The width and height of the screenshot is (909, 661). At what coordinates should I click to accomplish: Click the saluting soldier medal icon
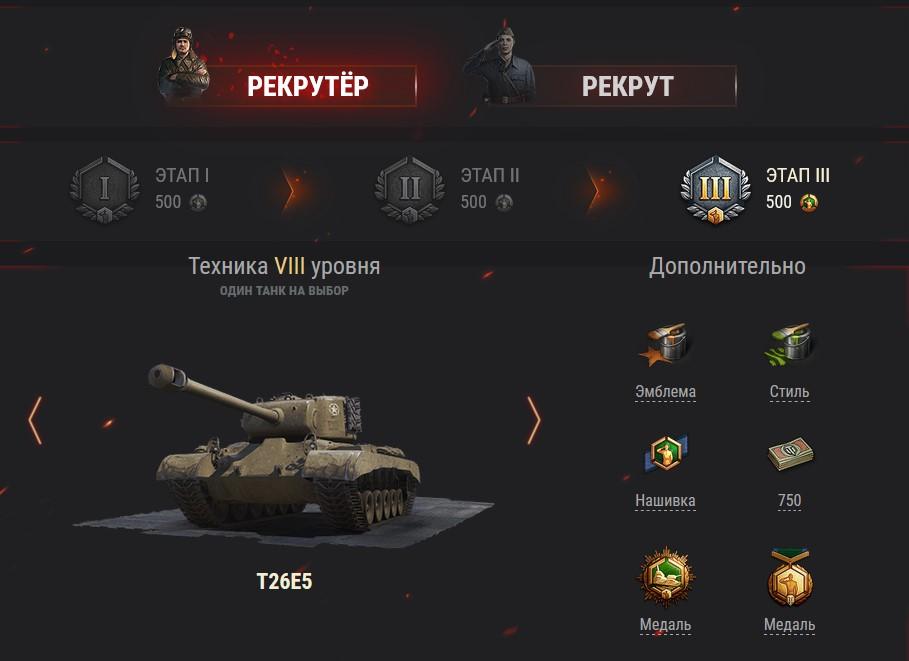tap(790, 577)
